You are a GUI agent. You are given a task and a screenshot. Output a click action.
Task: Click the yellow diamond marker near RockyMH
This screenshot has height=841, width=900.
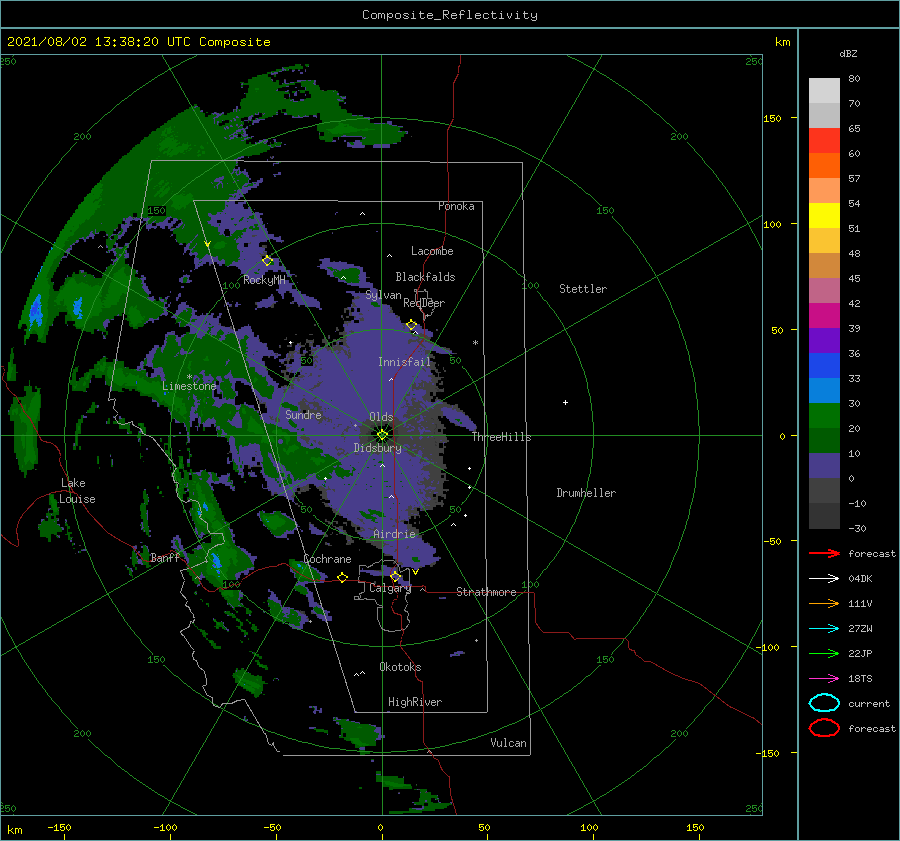pyautogui.click(x=267, y=261)
